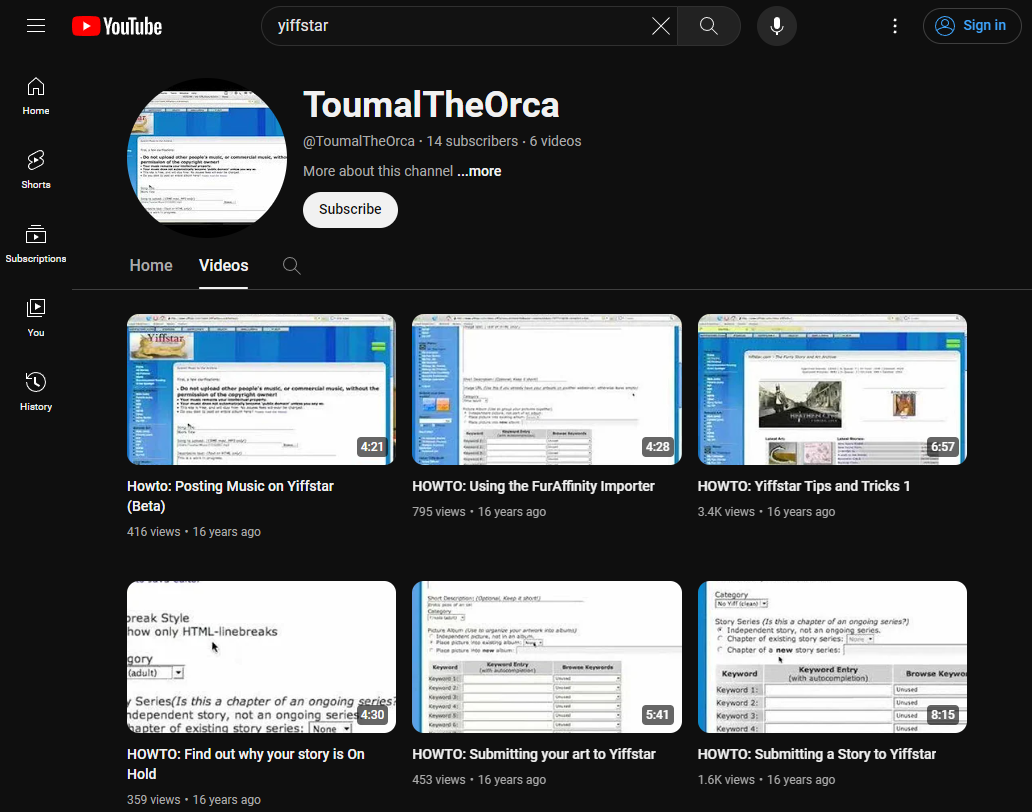Subscribe to ToumalTheOrca
1032x812 pixels.
pyautogui.click(x=350, y=209)
